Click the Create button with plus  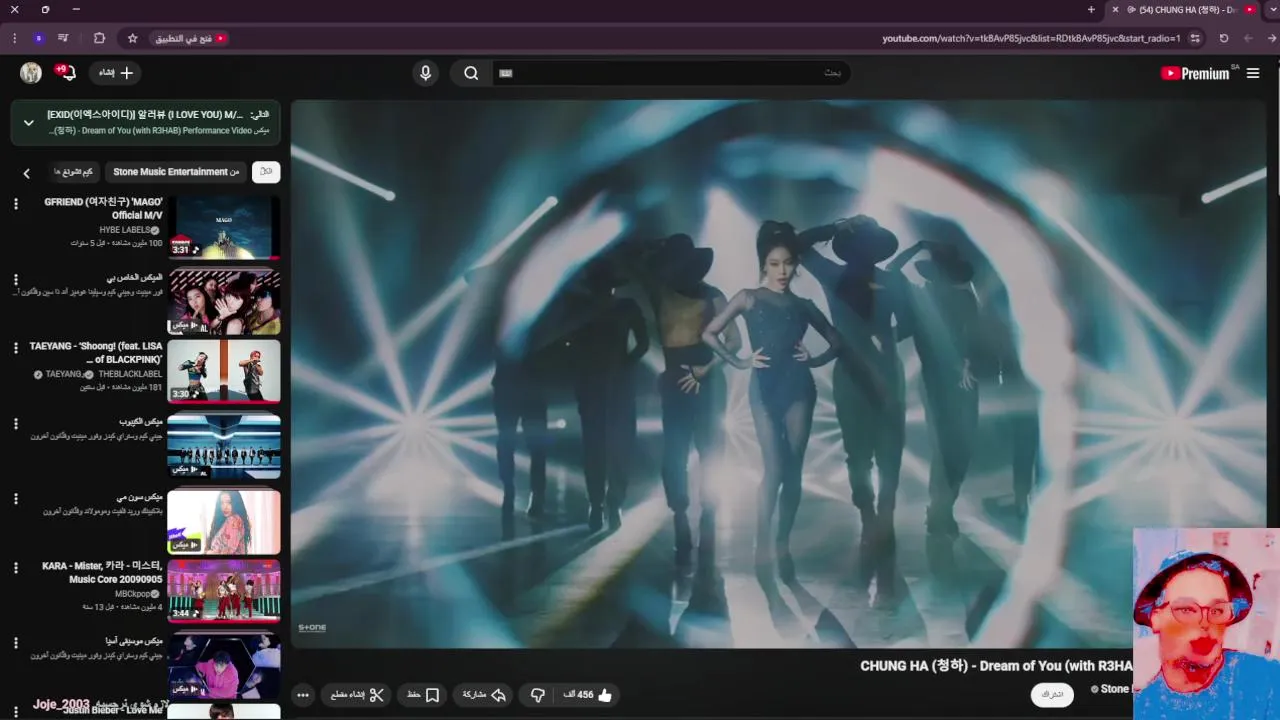coord(116,73)
